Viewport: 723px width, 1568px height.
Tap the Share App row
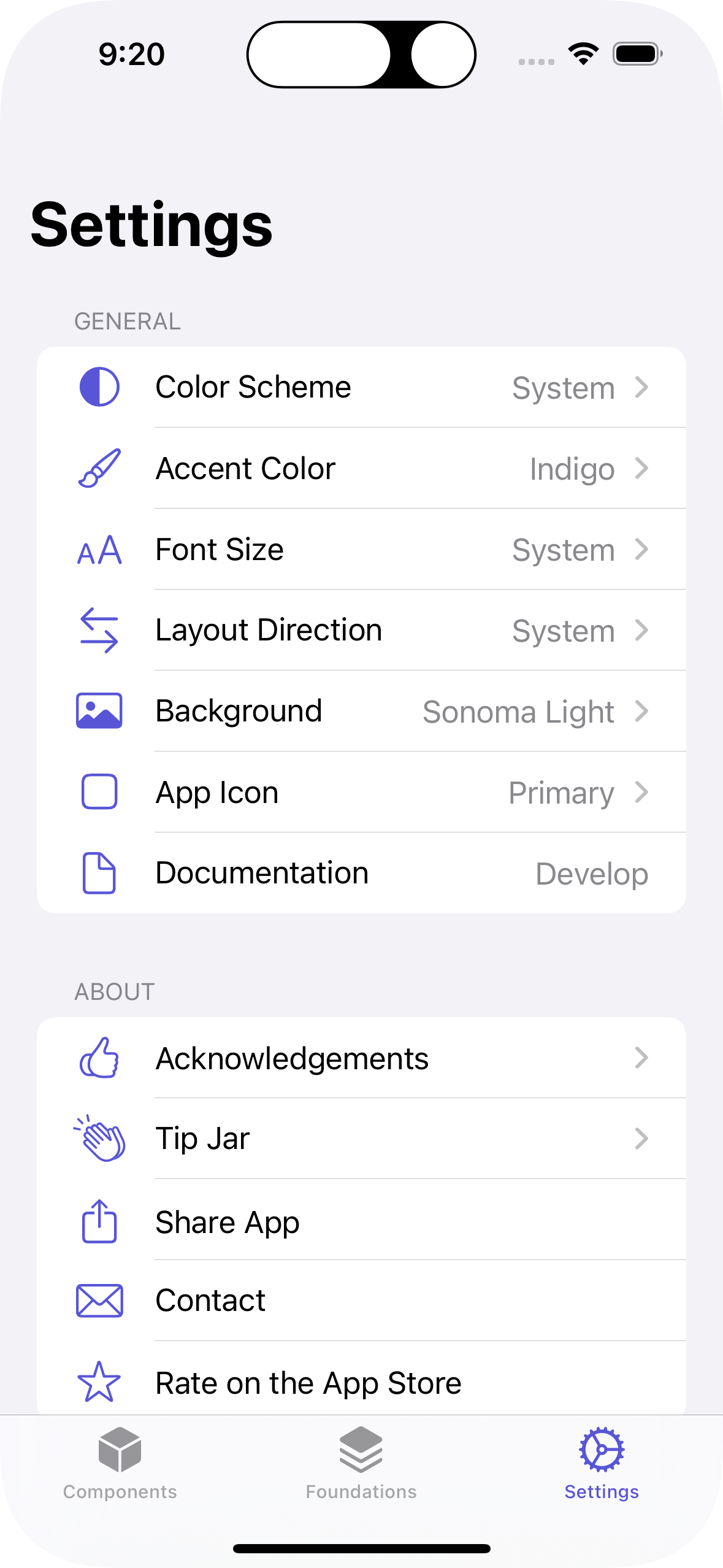coord(361,1222)
